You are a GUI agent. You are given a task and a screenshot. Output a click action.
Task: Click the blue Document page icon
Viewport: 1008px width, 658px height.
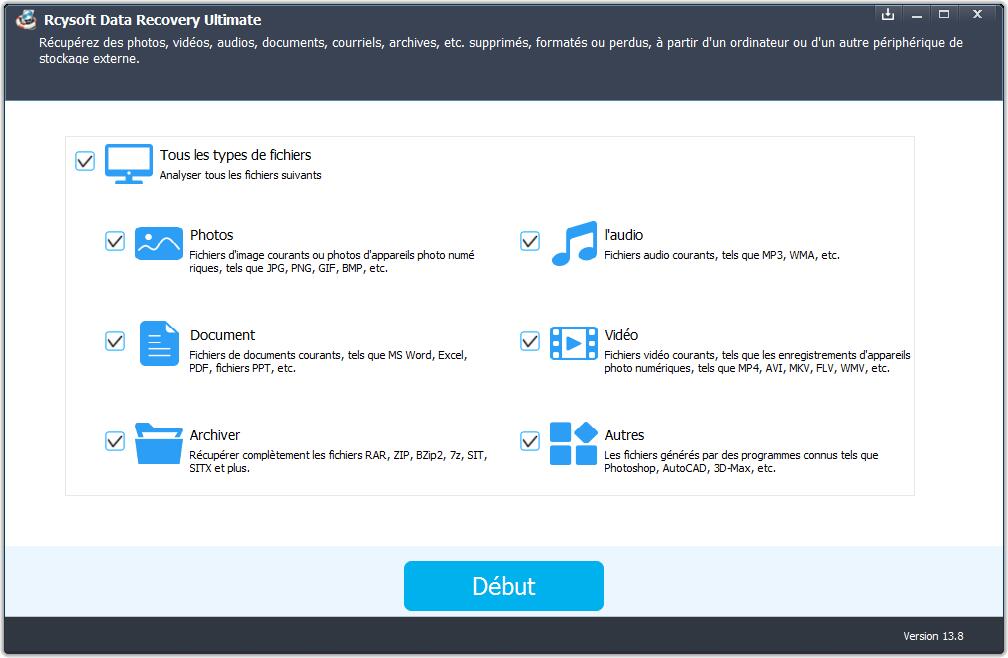coord(158,343)
